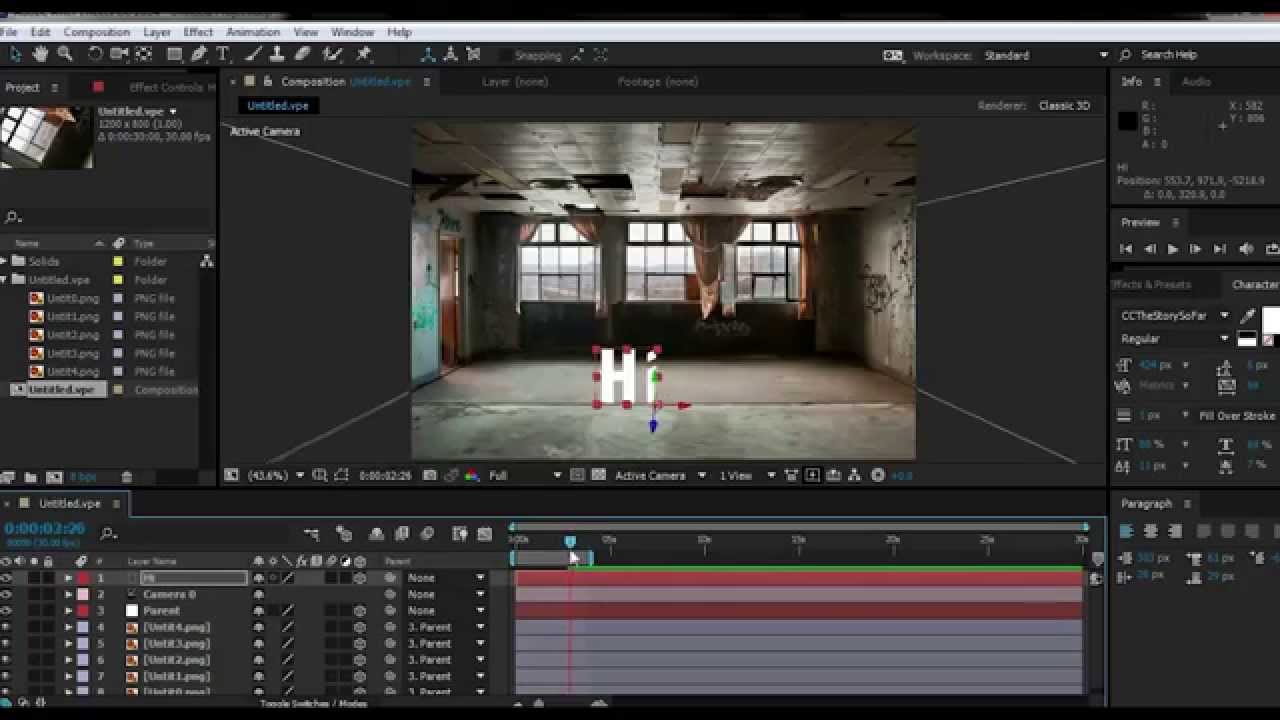Image resolution: width=1280 pixels, height=720 pixels.
Task: Open the Regular font style dropdown
Action: point(1175,339)
